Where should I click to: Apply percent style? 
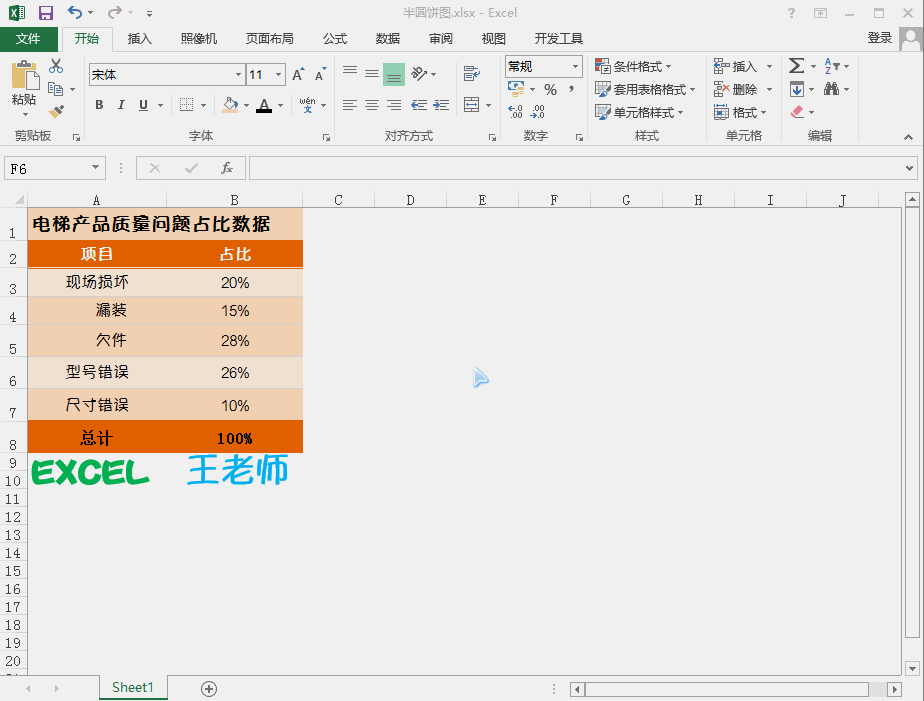tap(550, 90)
